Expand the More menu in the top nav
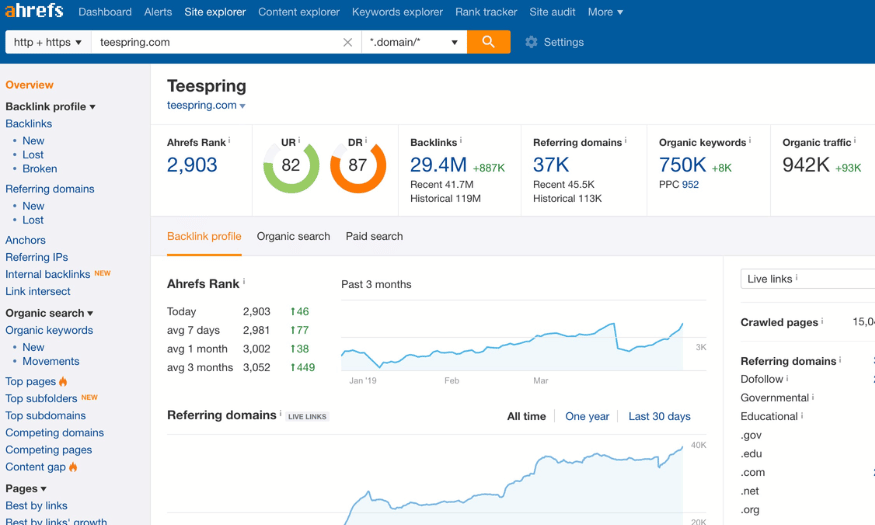The height and width of the screenshot is (525, 875). 605,12
